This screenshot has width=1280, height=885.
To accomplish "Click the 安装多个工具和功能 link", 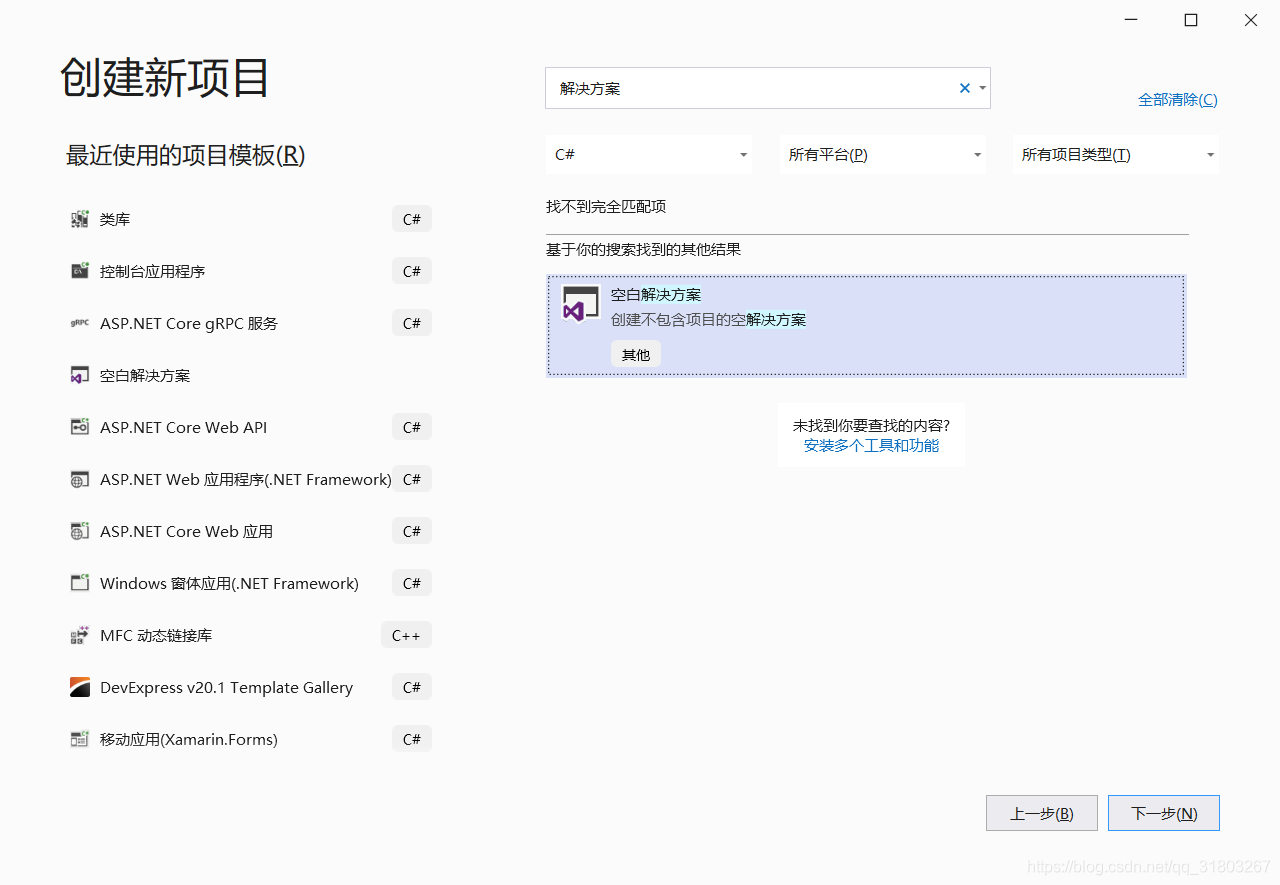I will click(871, 445).
